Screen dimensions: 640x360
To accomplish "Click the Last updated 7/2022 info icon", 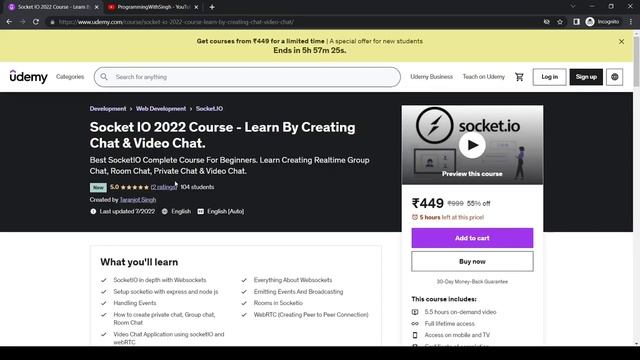I will pos(93,211).
